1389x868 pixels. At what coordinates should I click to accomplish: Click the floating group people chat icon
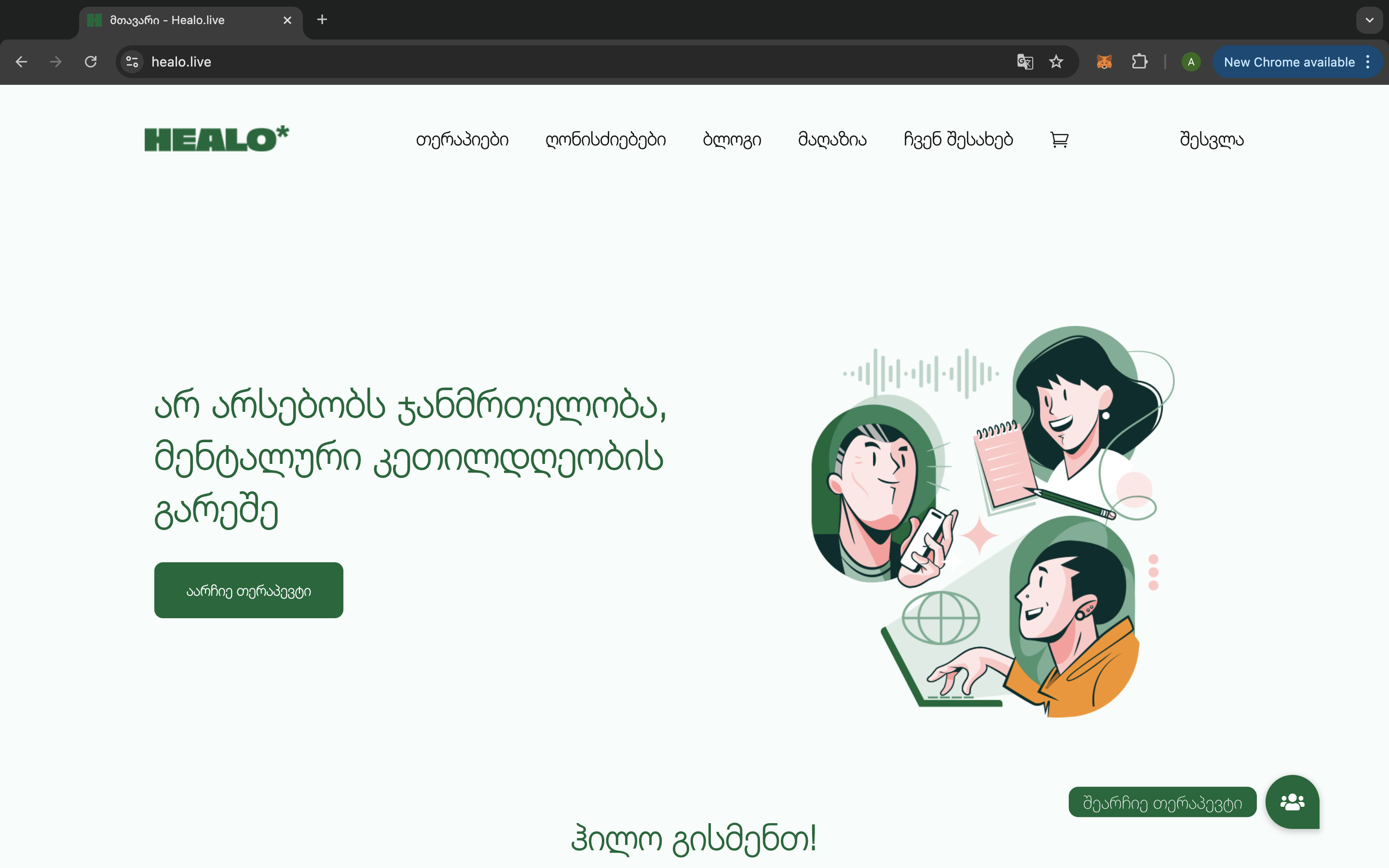point(1292,802)
